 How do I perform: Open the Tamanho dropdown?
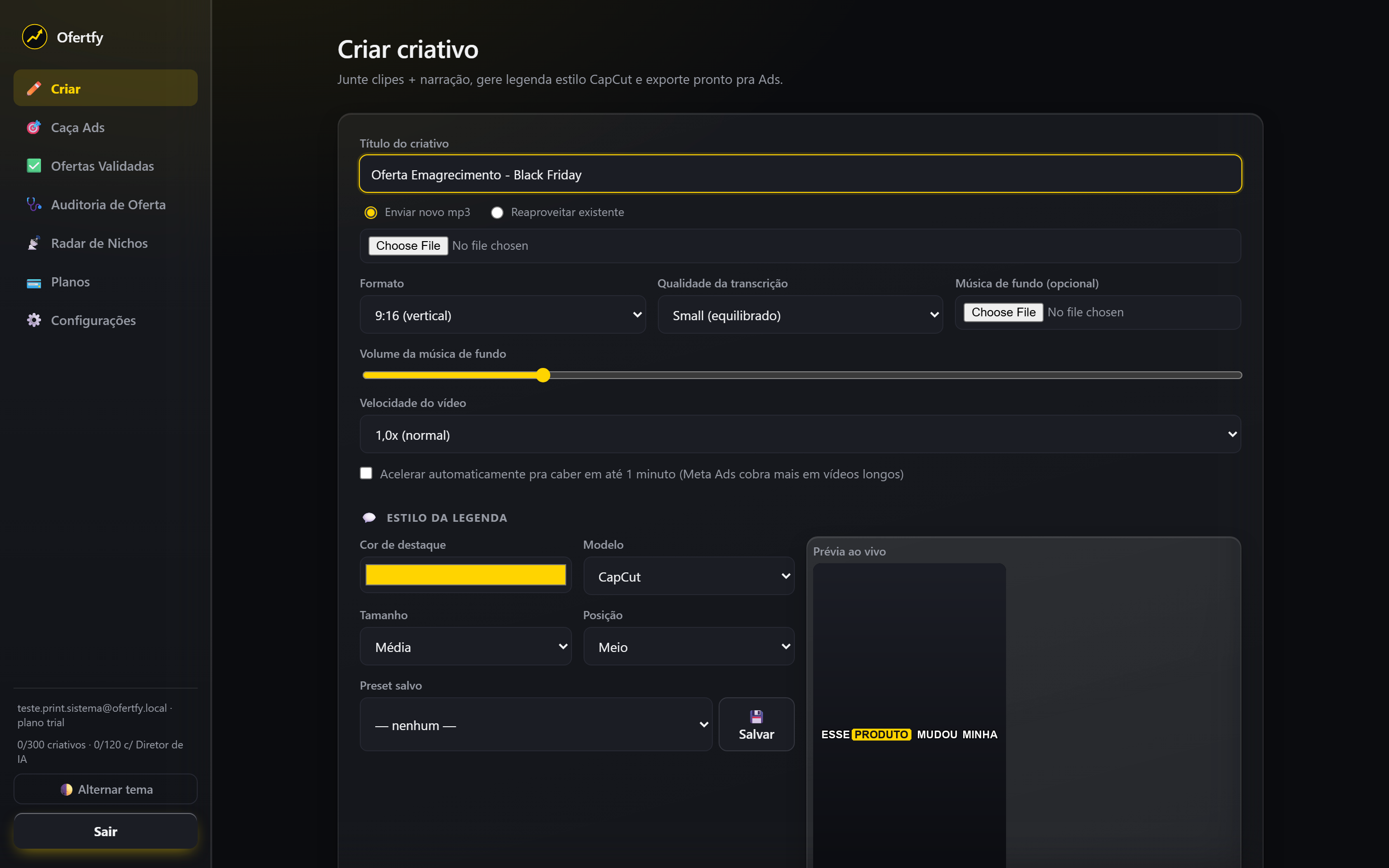tap(465, 646)
